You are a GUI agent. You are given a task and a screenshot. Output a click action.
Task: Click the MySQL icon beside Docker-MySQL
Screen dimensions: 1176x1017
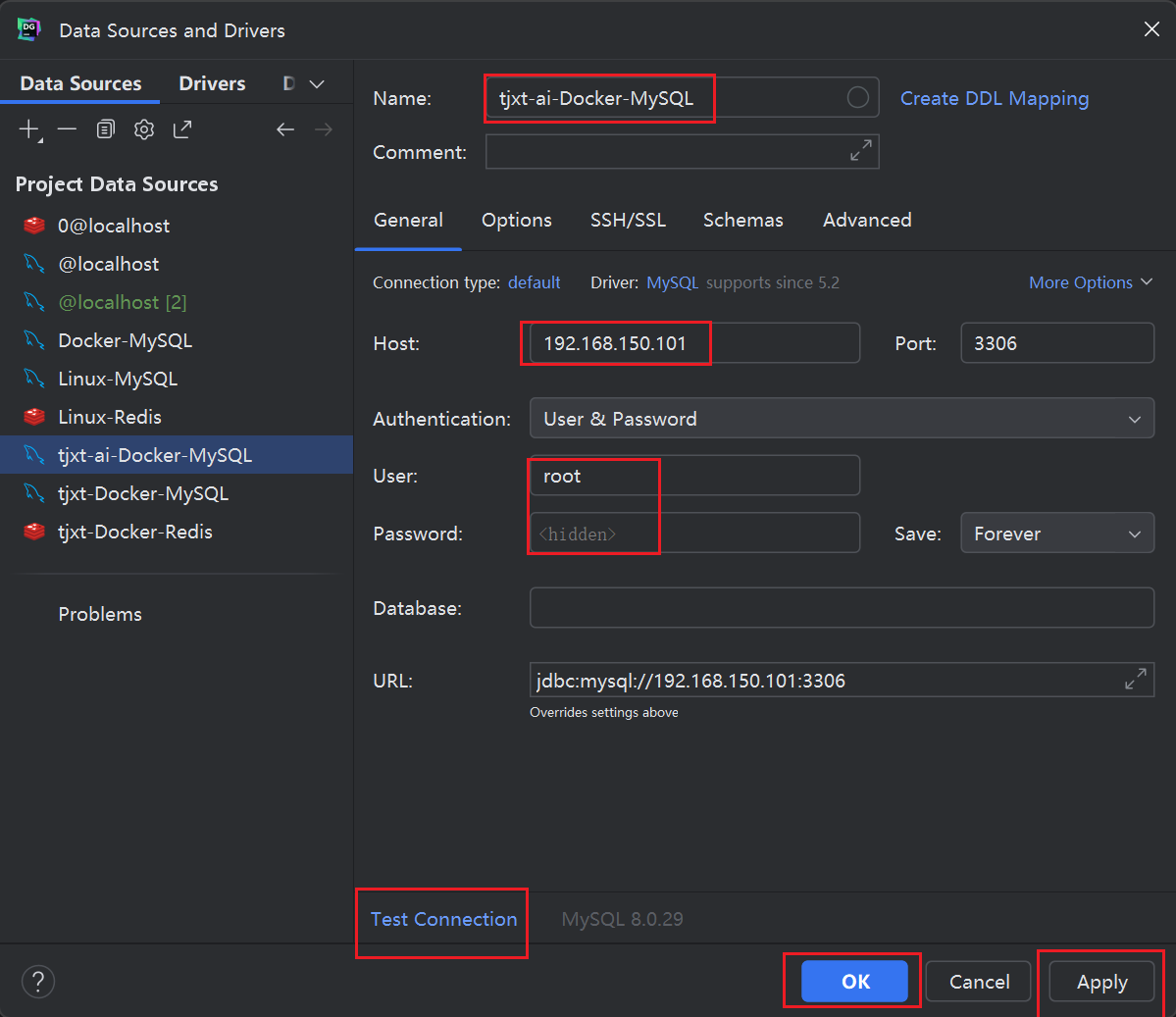tap(34, 339)
